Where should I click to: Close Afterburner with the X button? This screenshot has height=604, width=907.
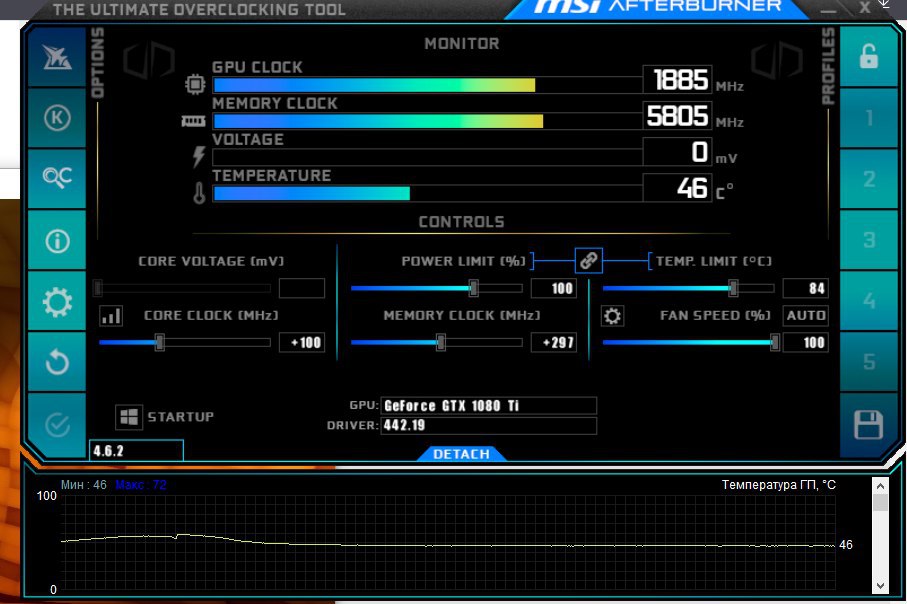click(x=864, y=8)
